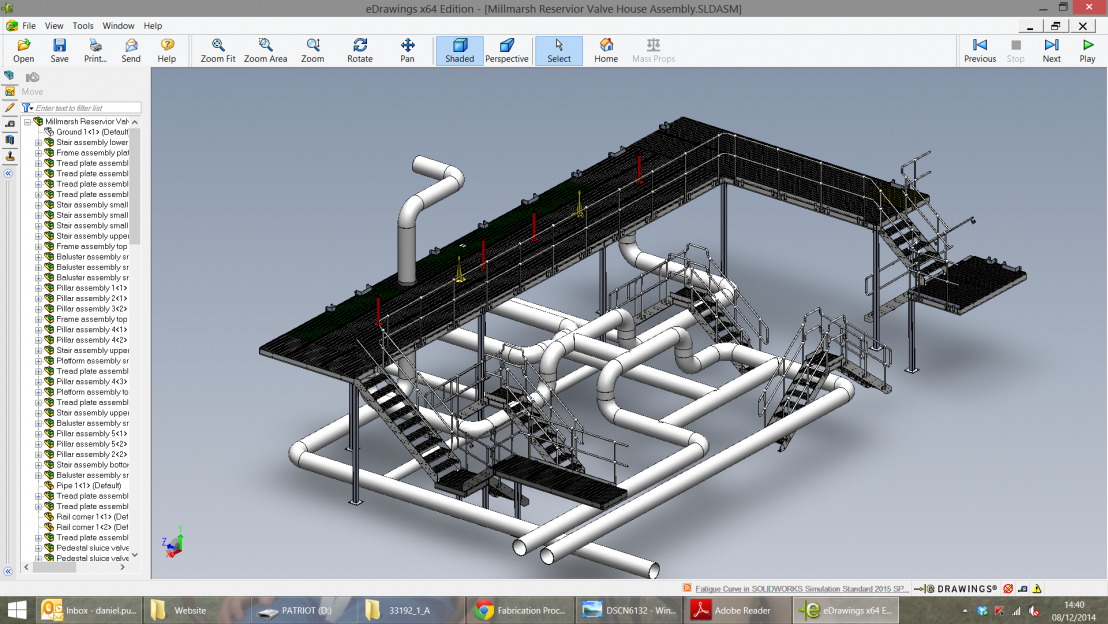This screenshot has width=1108, height=624.
Task: Open the Tools menu
Action: [x=82, y=25]
